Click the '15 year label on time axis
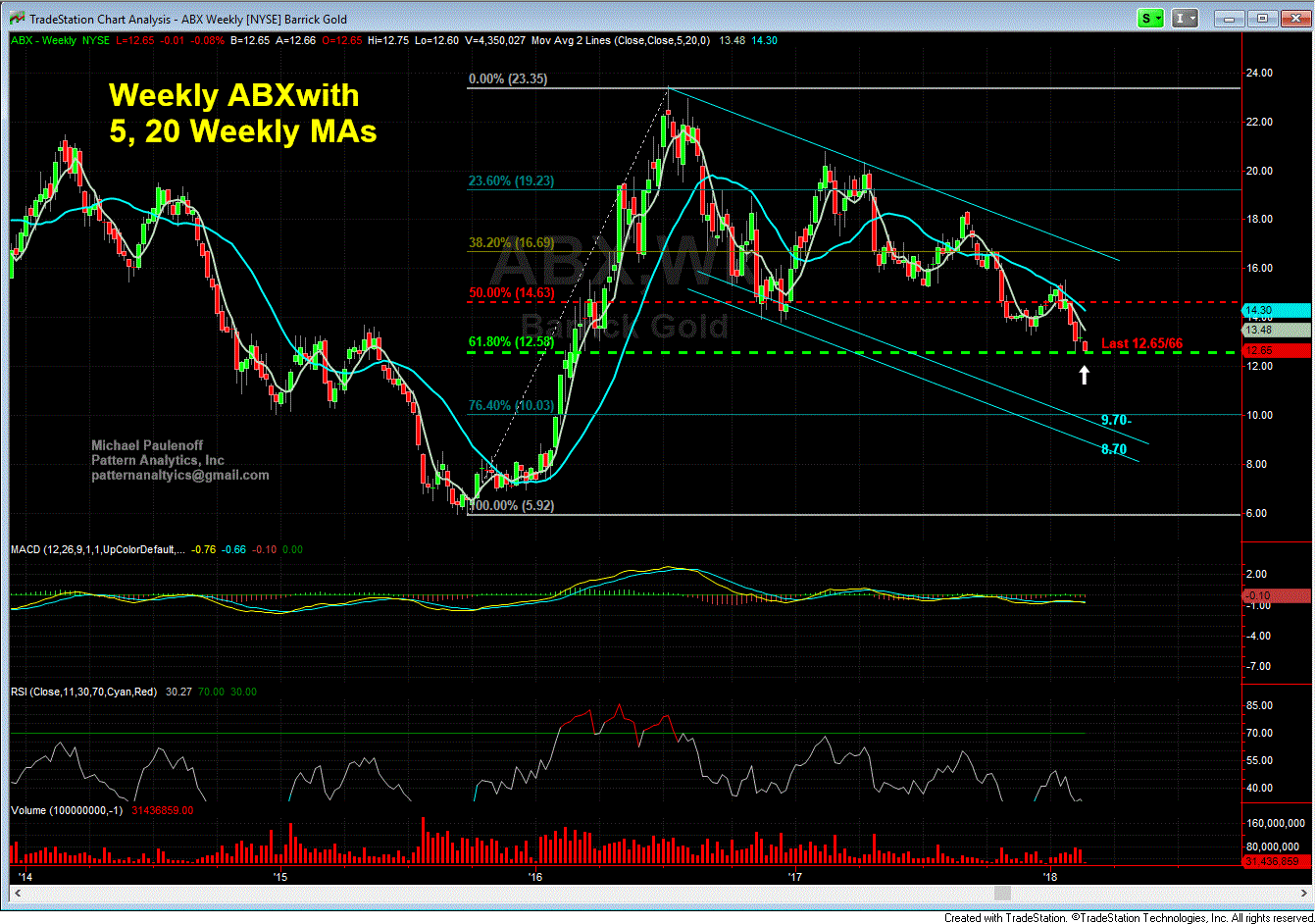 278,875
